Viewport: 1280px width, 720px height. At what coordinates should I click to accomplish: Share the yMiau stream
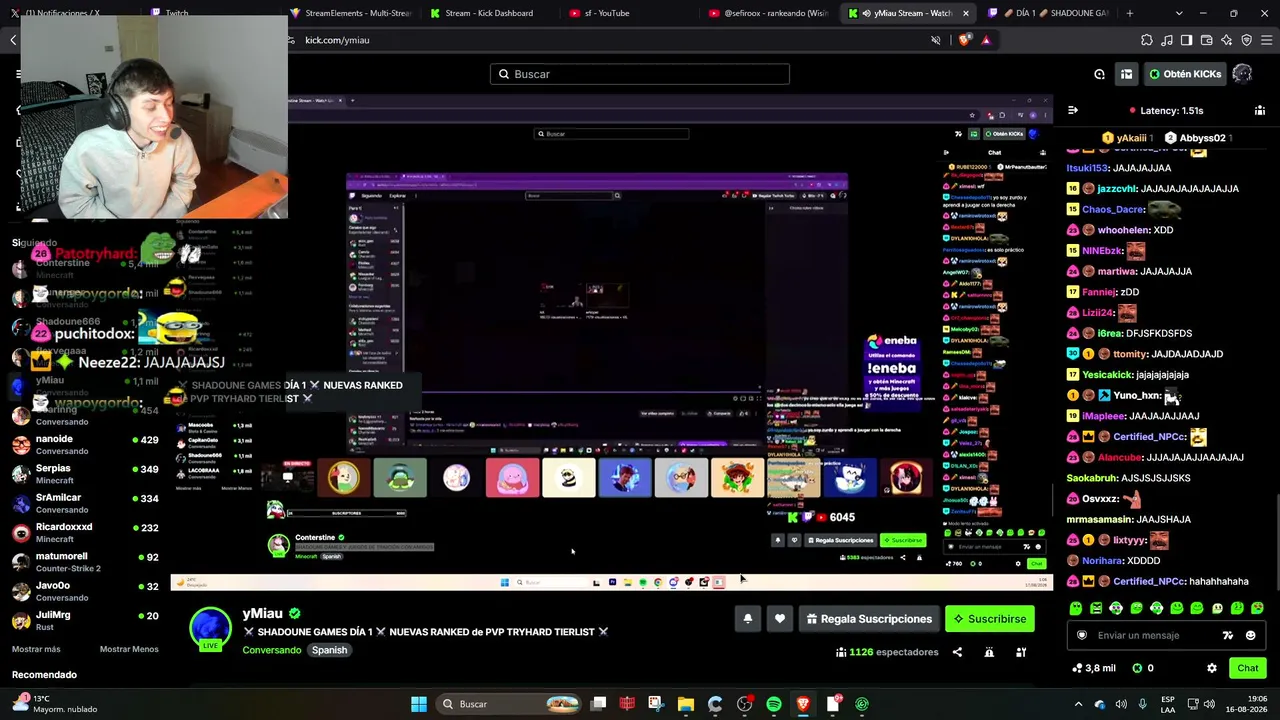(x=957, y=652)
